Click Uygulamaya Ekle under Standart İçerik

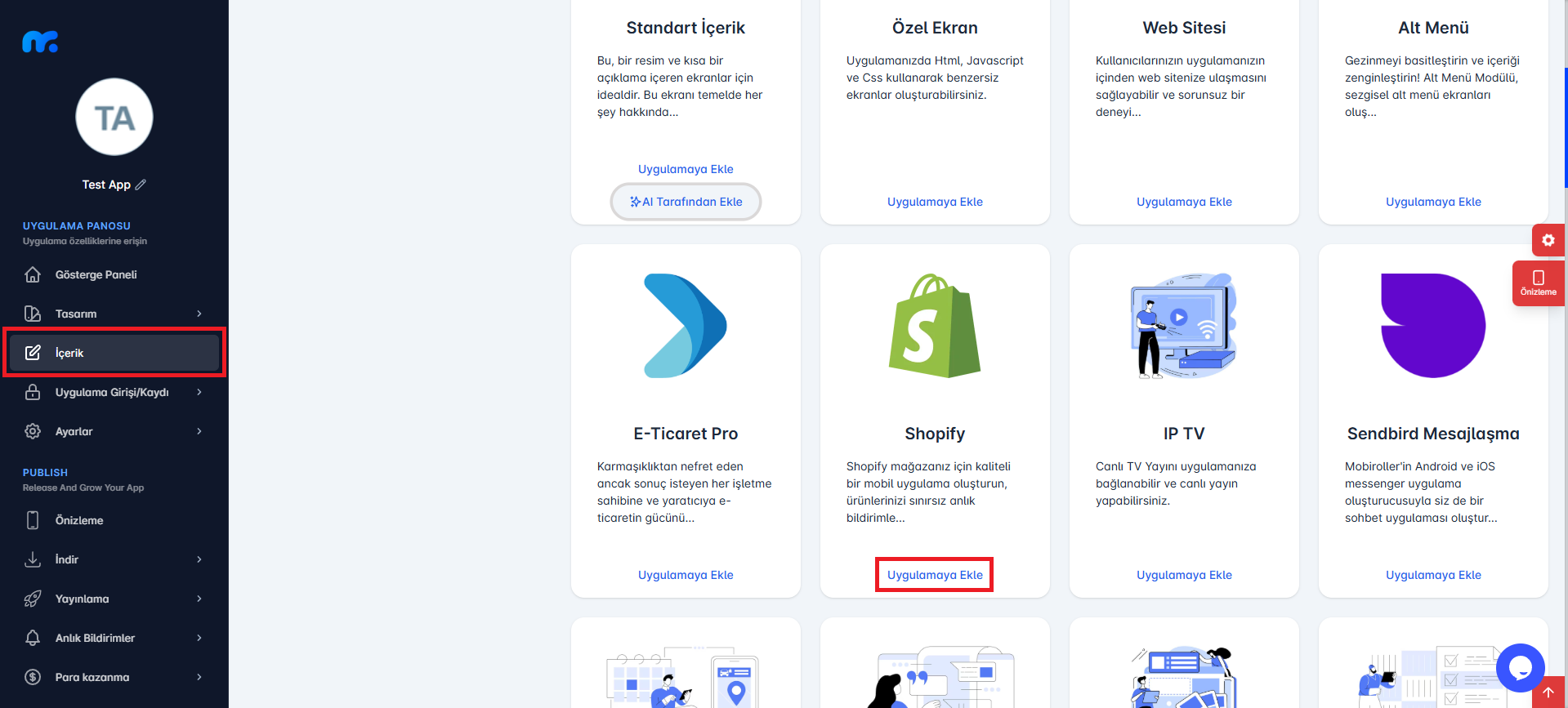tap(686, 169)
